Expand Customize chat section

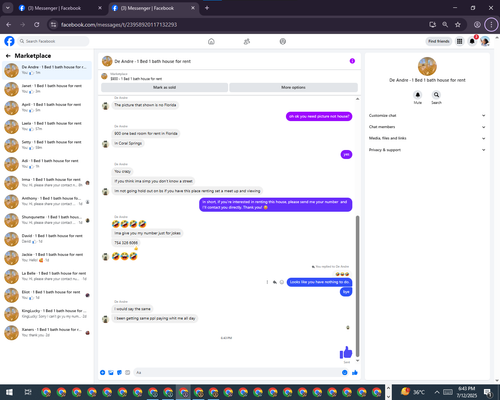pos(427,115)
